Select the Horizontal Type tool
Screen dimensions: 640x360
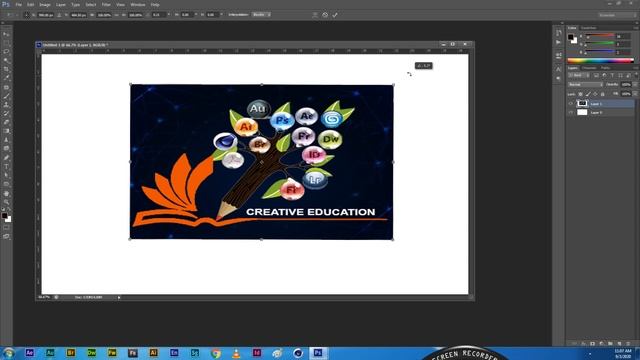(x=6, y=167)
